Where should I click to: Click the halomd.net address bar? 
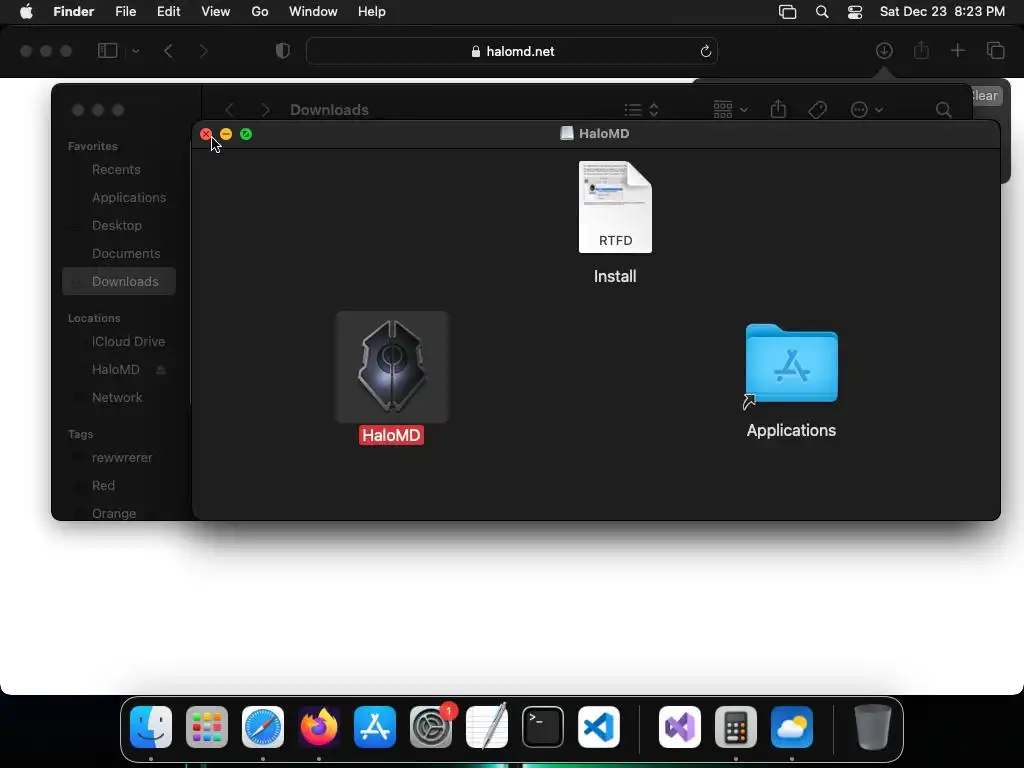[512, 51]
